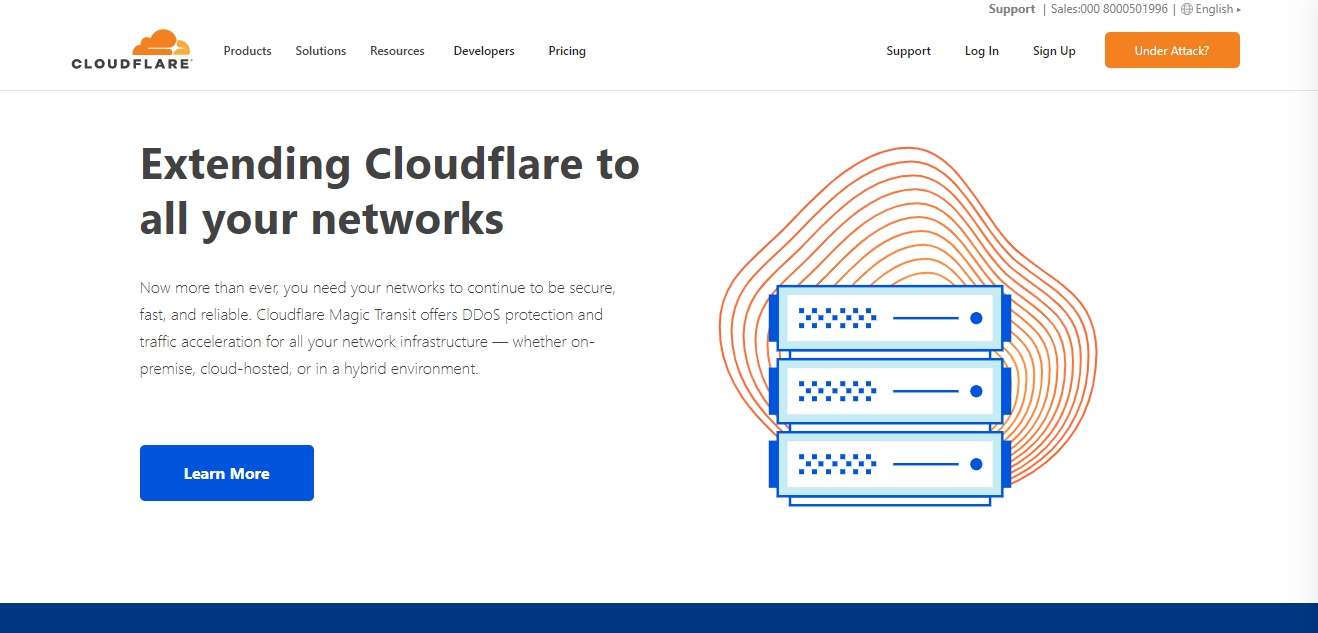Click the paragraph mentioning Cloudflare Magic Transit

pyautogui.click(x=378, y=328)
